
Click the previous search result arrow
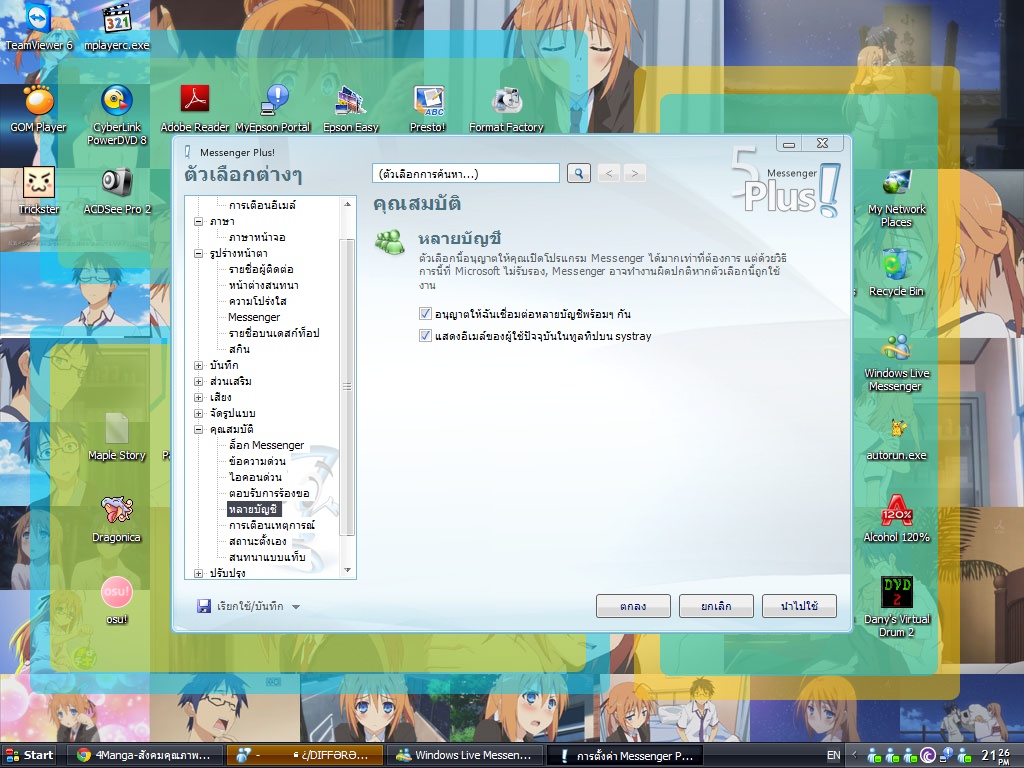click(x=609, y=173)
